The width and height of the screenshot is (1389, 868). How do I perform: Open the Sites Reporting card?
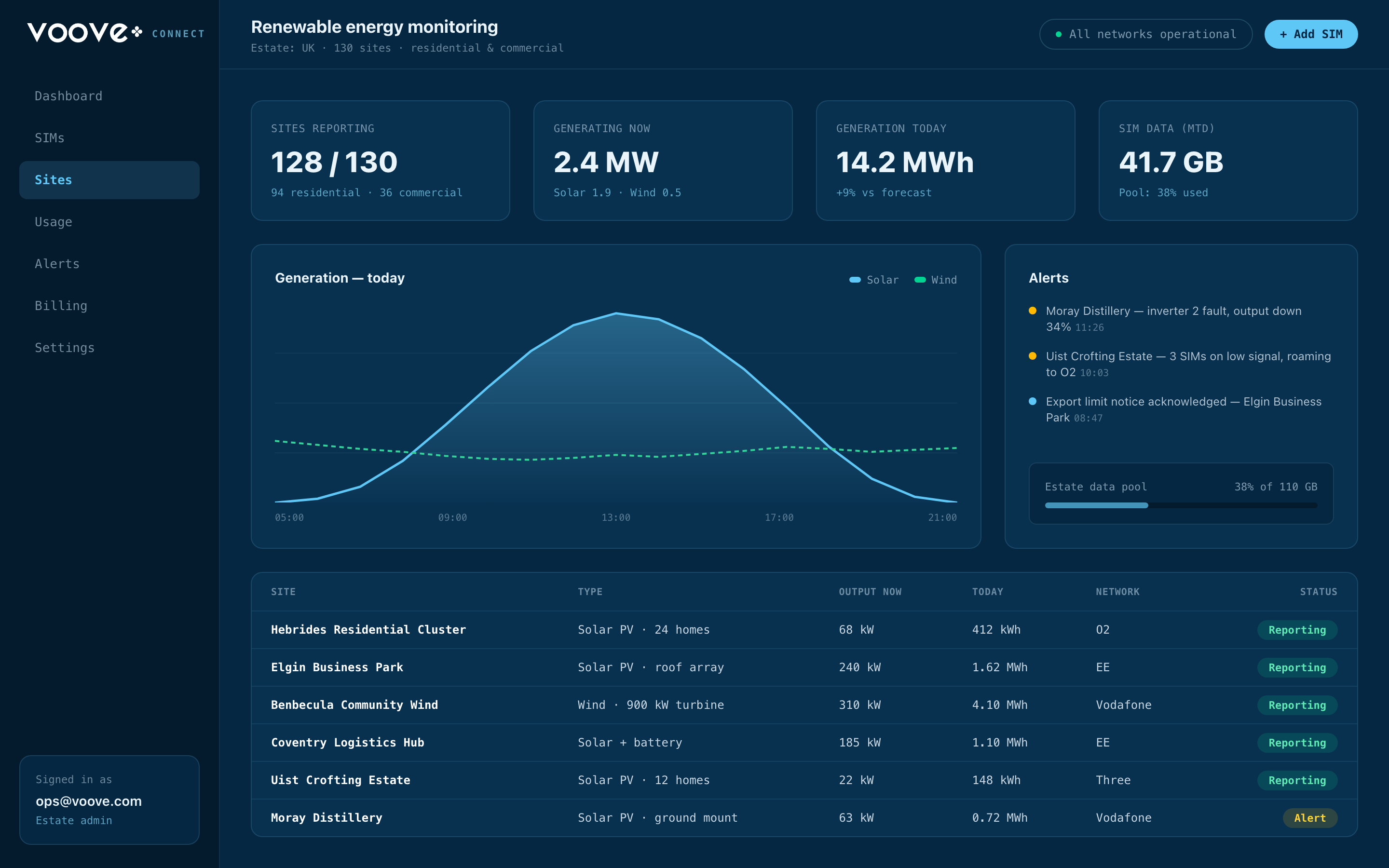click(x=380, y=161)
